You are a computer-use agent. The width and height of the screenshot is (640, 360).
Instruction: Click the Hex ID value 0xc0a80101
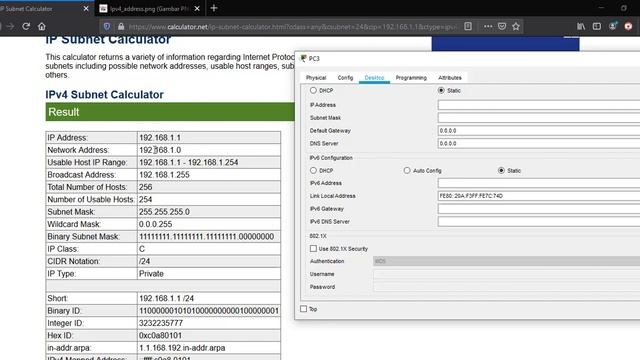160,336
